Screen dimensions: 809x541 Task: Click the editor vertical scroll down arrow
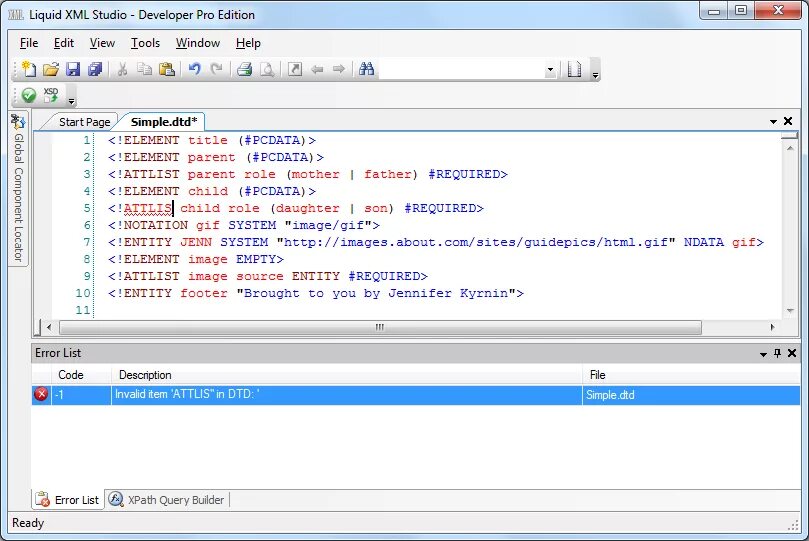(790, 311)
